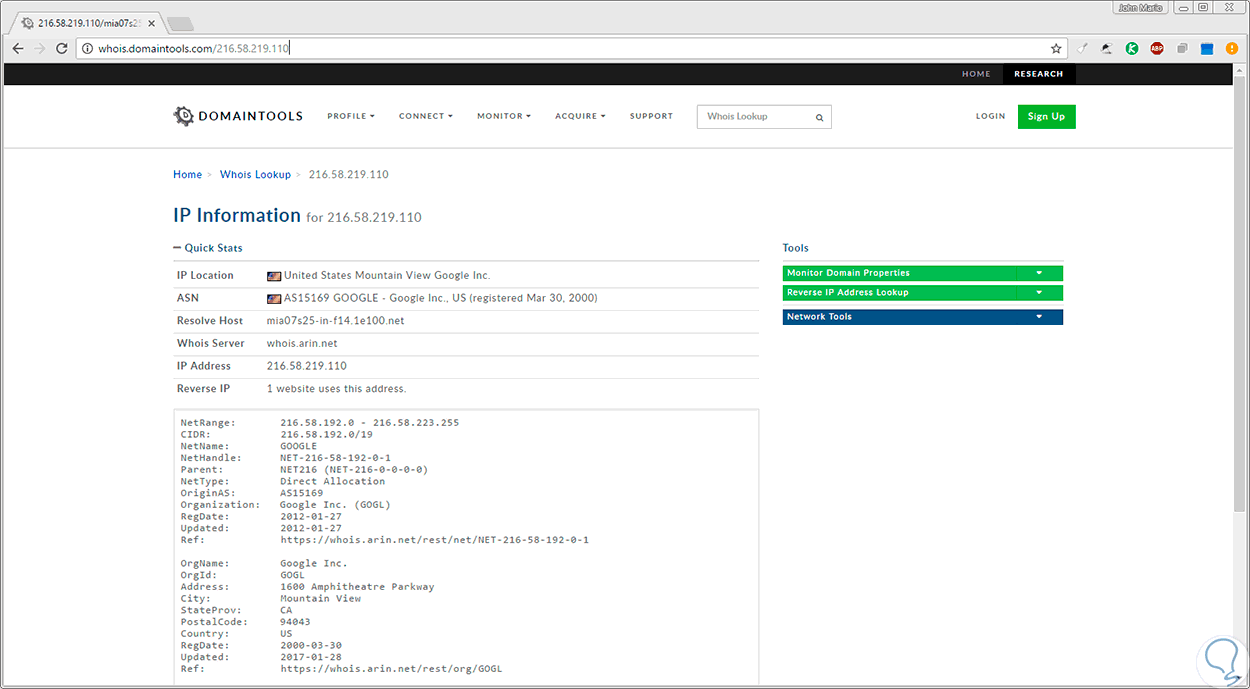Screen dimensions: 1250x689
Task: Click the whois.arin.net server value
Action: [303, 343]
